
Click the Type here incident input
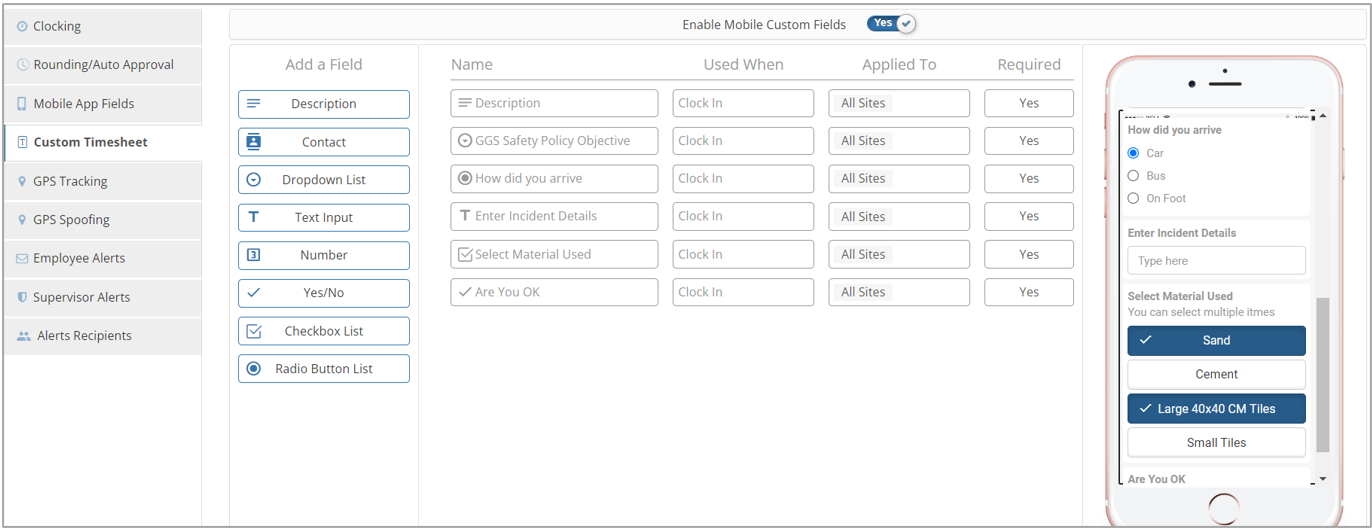(x=1216, y=261)
